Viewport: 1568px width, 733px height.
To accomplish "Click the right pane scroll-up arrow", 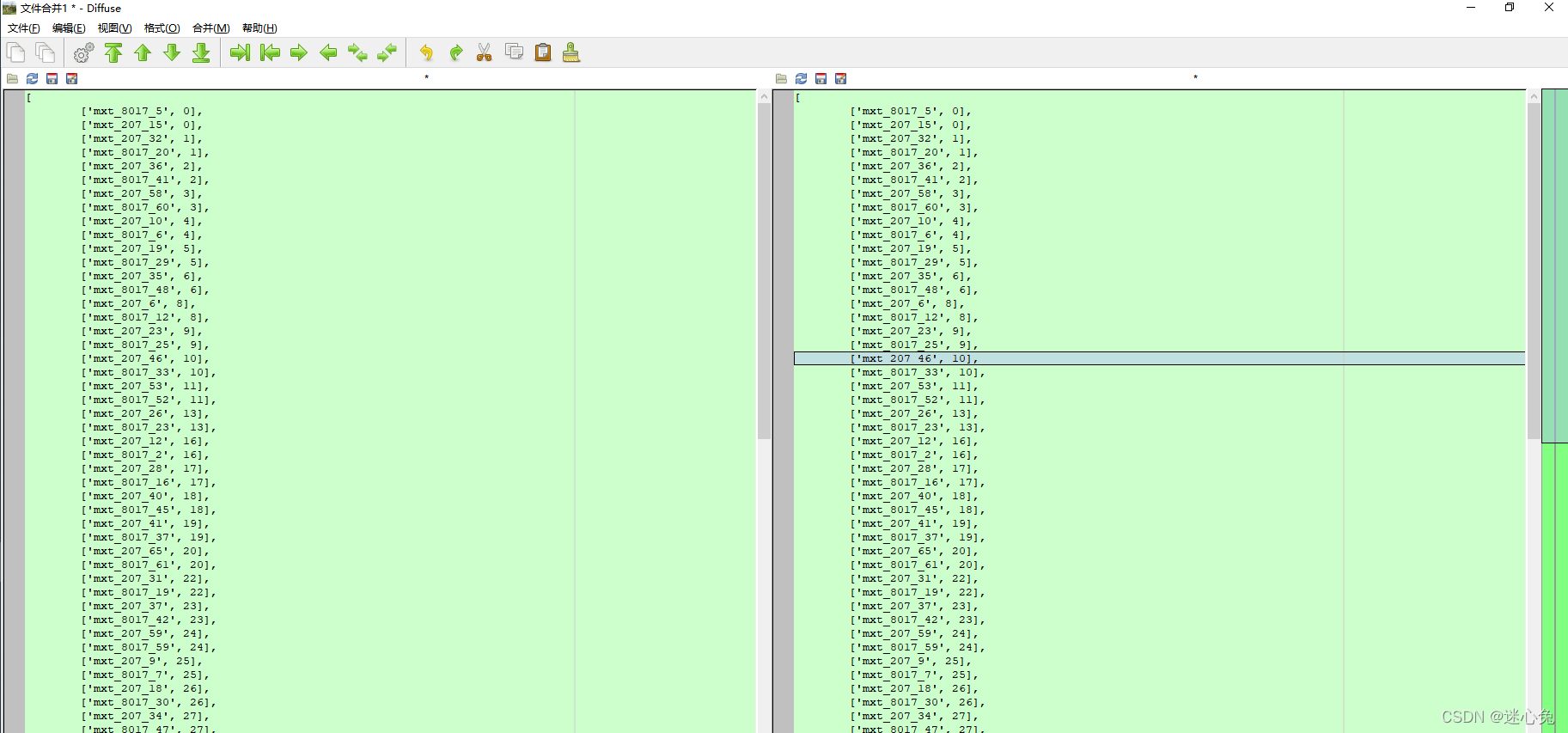I will [1534, 97].
